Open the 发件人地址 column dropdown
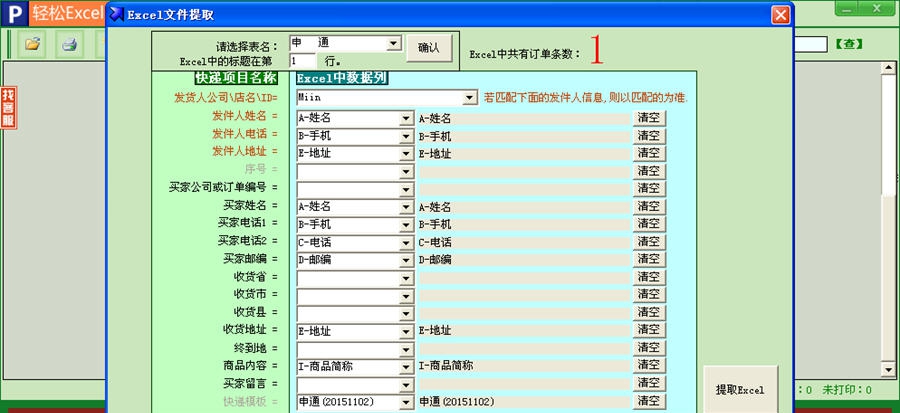 pos(406,154)
